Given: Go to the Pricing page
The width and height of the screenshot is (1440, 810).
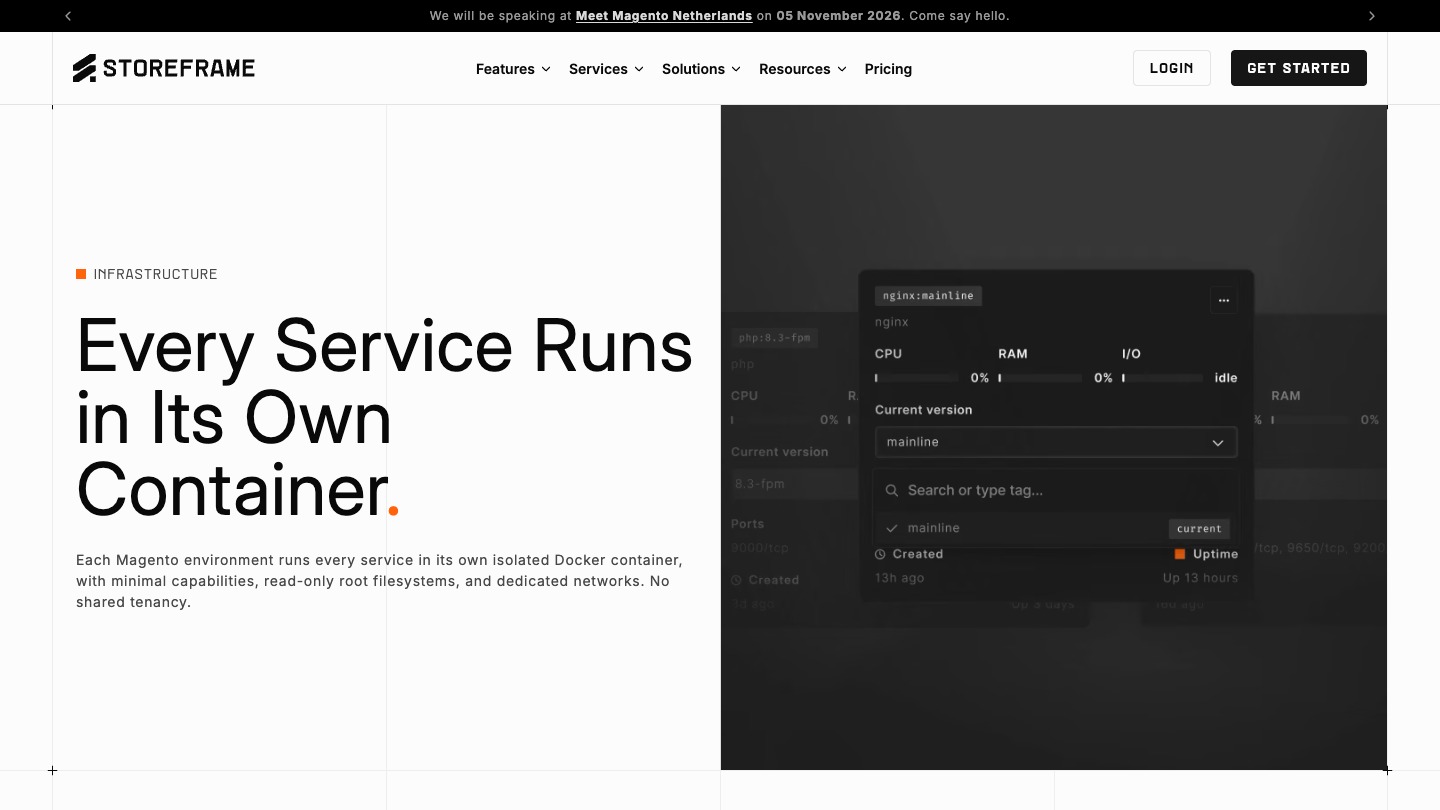Looking at the screenshot, I should (888, 69).
